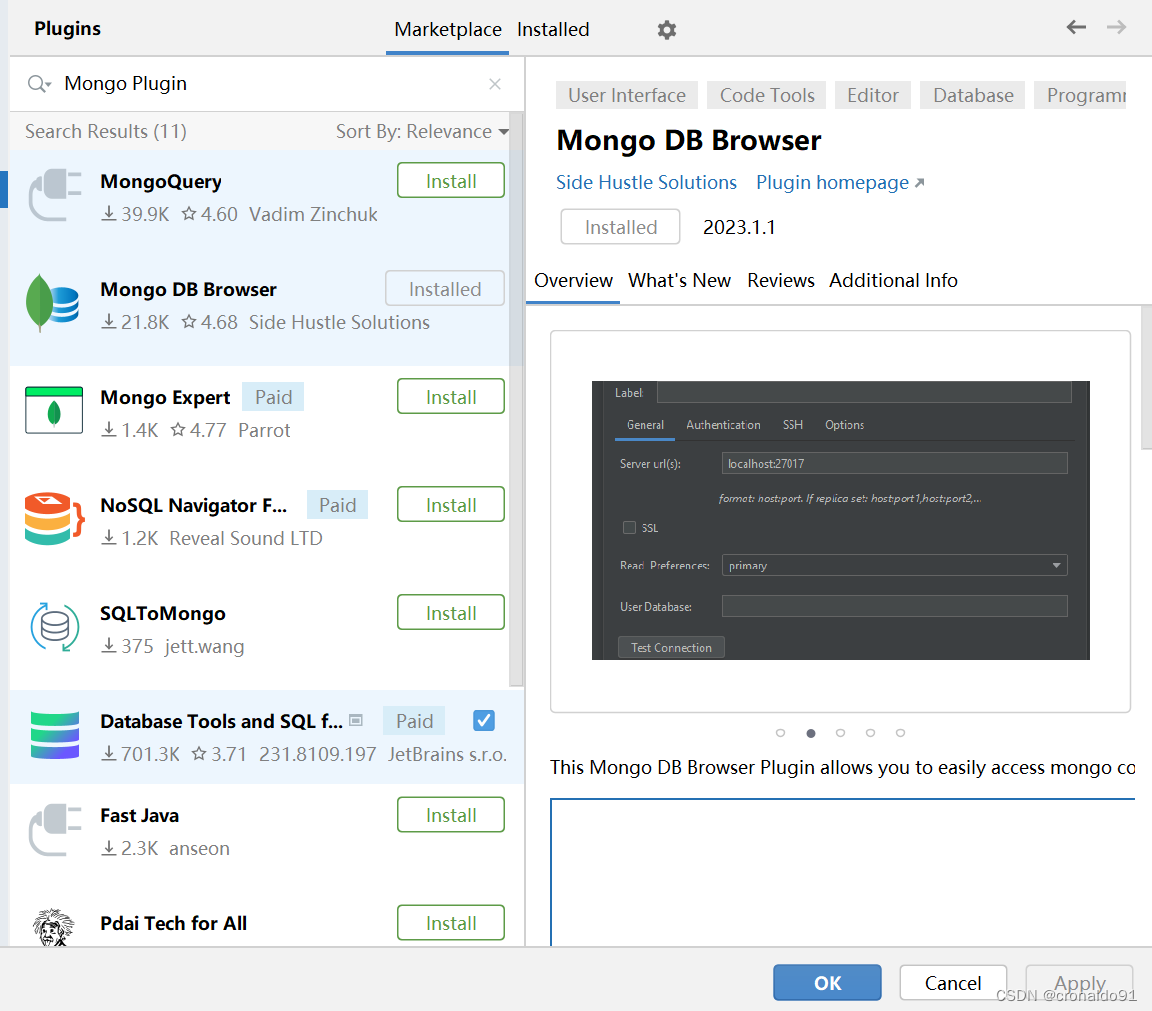1152x1011 pixels.
Task: Go forward with the right arrow
Action: (1116, 28)
